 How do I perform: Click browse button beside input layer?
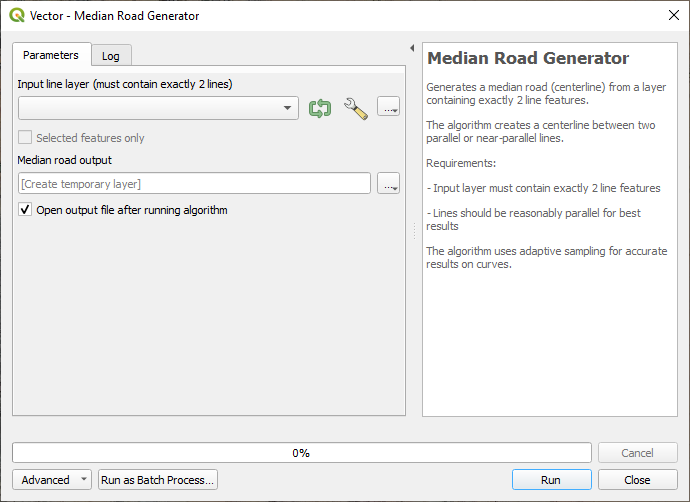(389, 109)
